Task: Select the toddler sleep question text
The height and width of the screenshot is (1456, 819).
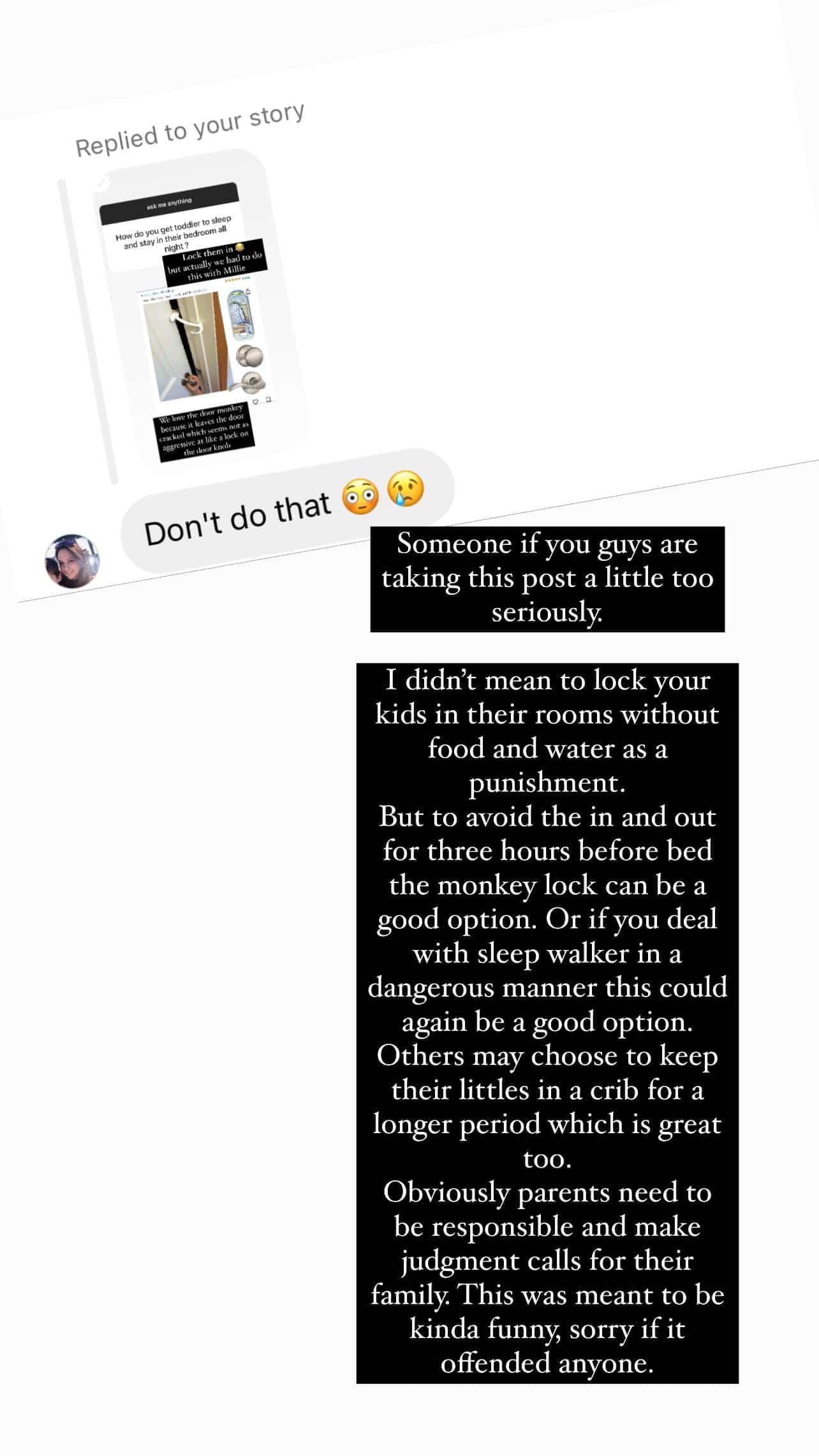Action: (173, 233)
